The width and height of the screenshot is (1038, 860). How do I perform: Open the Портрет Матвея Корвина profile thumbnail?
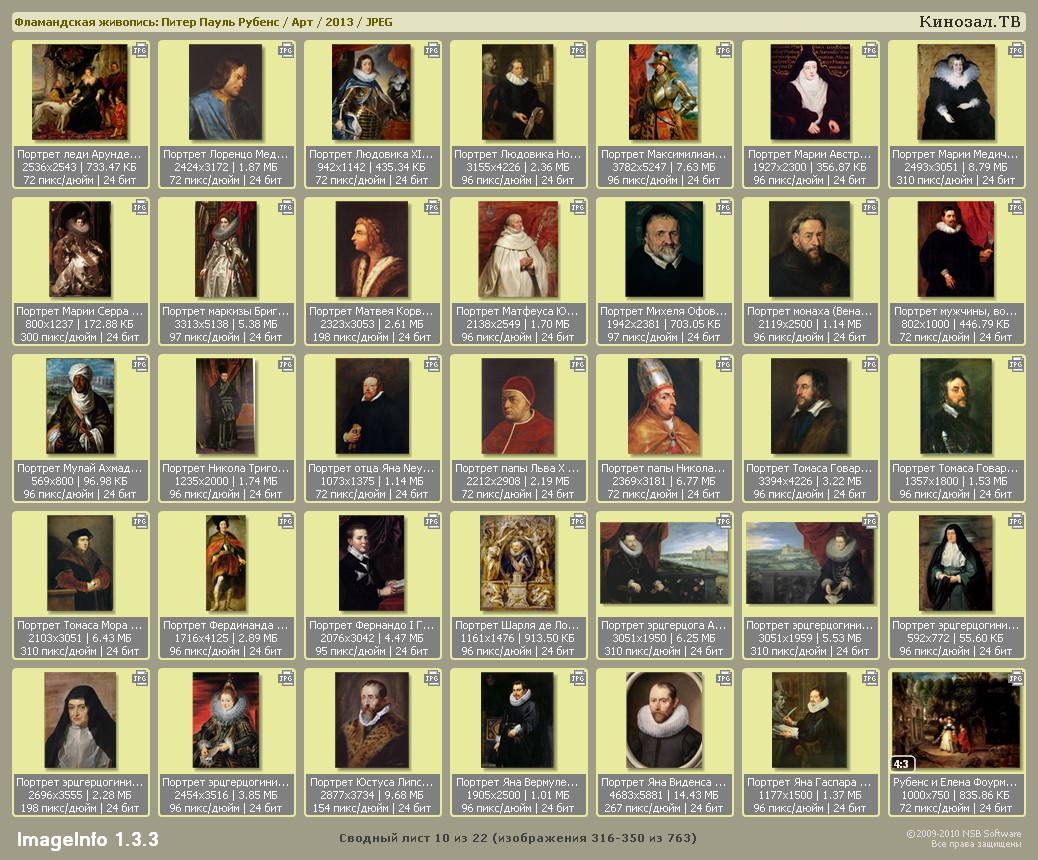372,249
